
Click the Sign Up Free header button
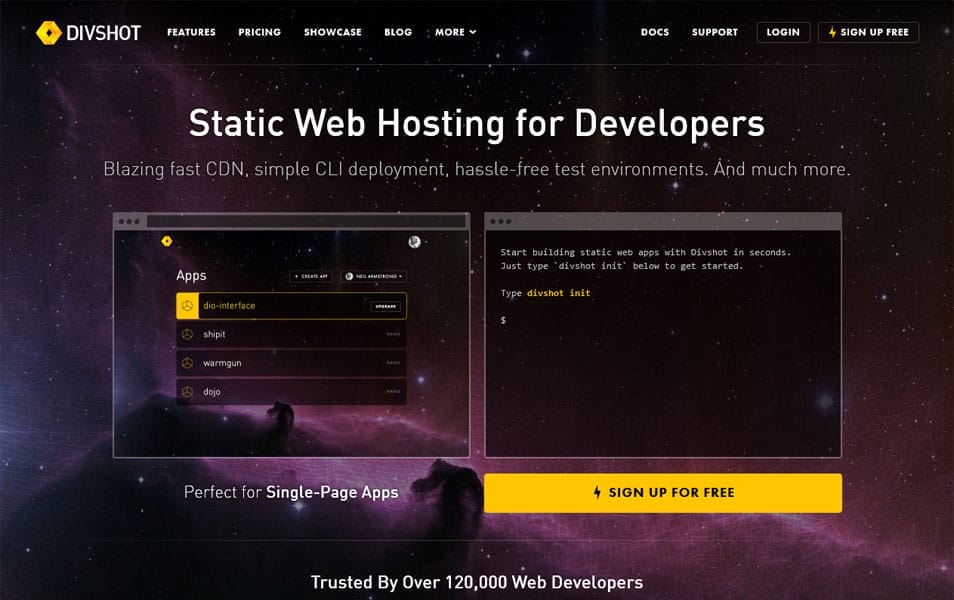coord(867,32)
